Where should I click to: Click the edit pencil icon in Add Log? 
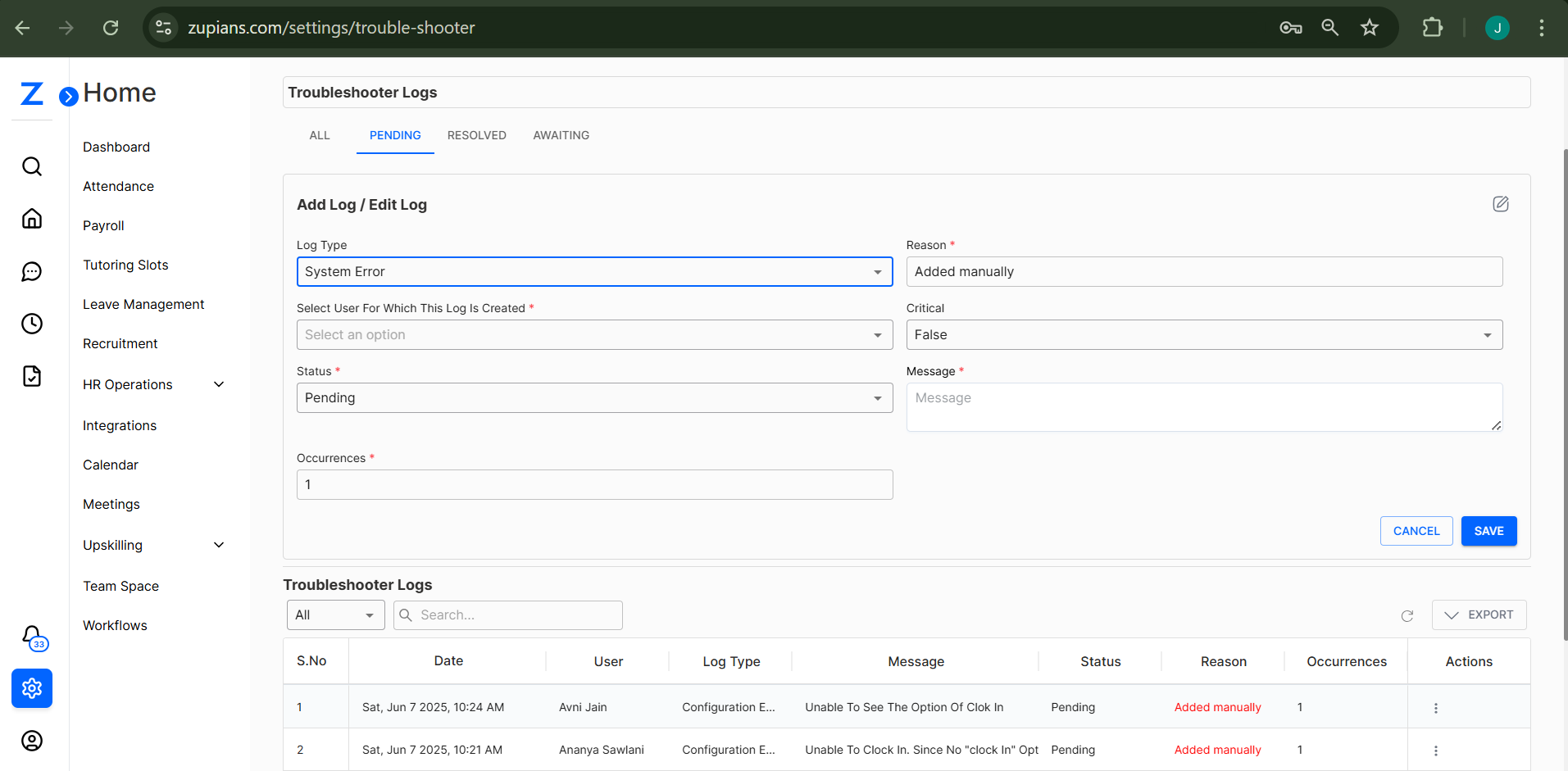(1500, 204)
